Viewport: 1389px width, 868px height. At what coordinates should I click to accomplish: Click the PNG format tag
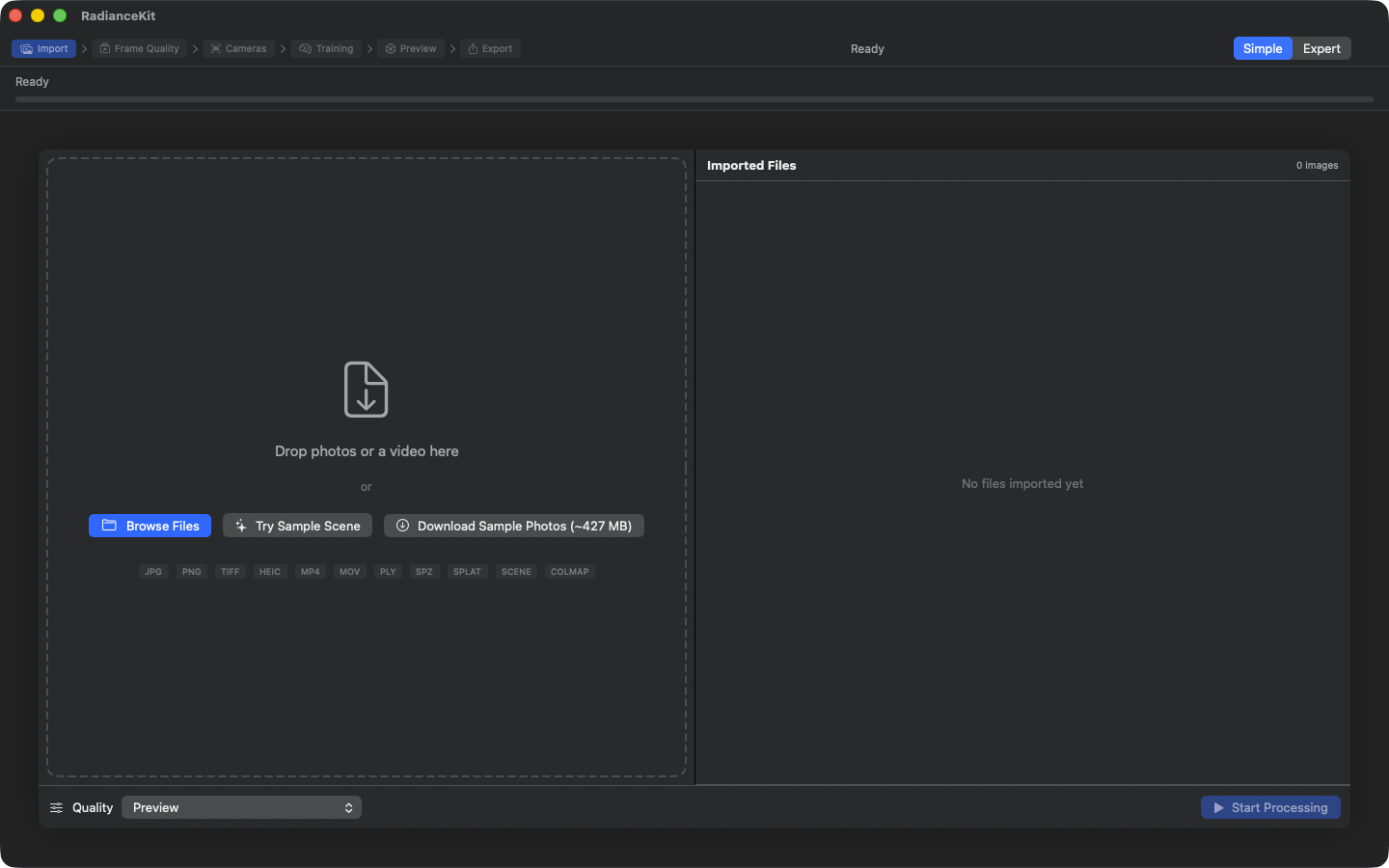click(x=192, y=572)
